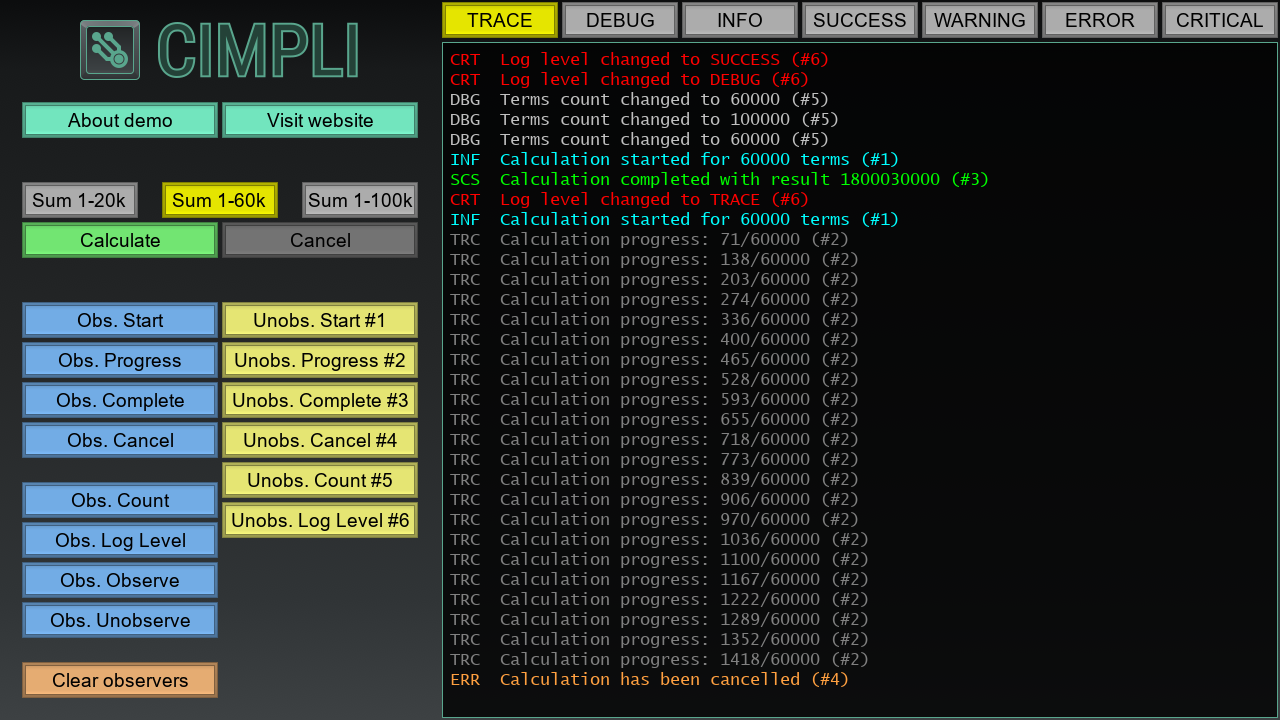The height and width of the screenshot is (720, 1280).
Task: Set log level to CRITICAL
Action: pos(1220,20)
